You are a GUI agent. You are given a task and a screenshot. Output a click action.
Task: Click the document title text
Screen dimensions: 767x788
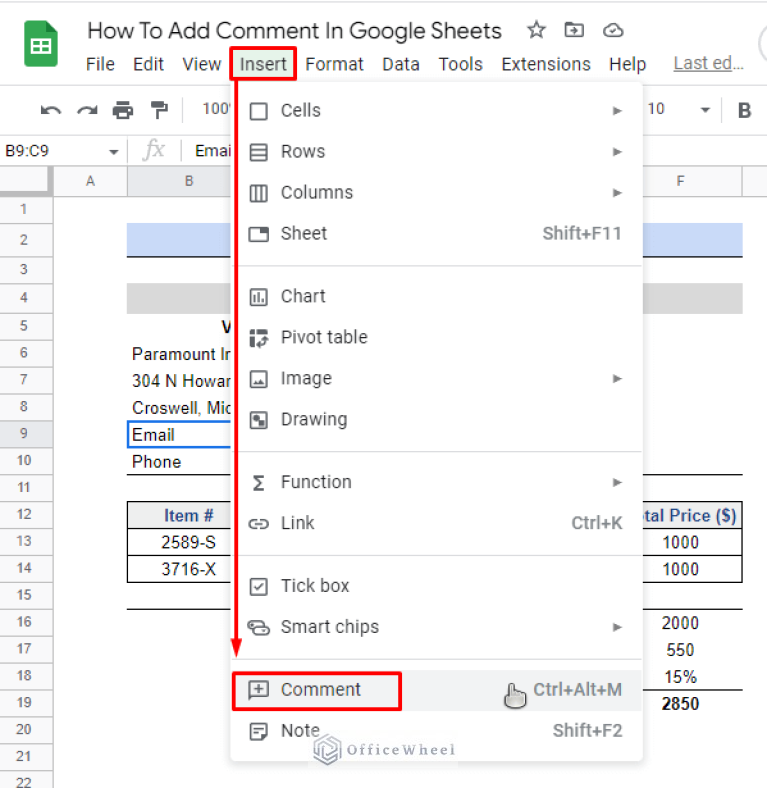295,31
